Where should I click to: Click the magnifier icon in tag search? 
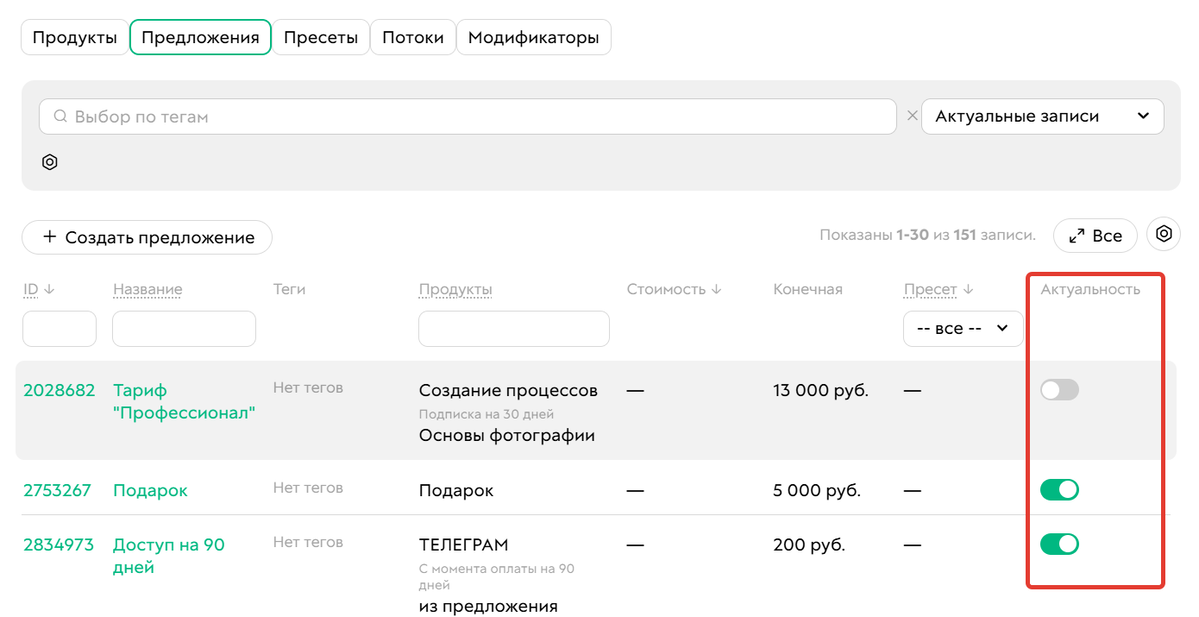coord(60,116)
